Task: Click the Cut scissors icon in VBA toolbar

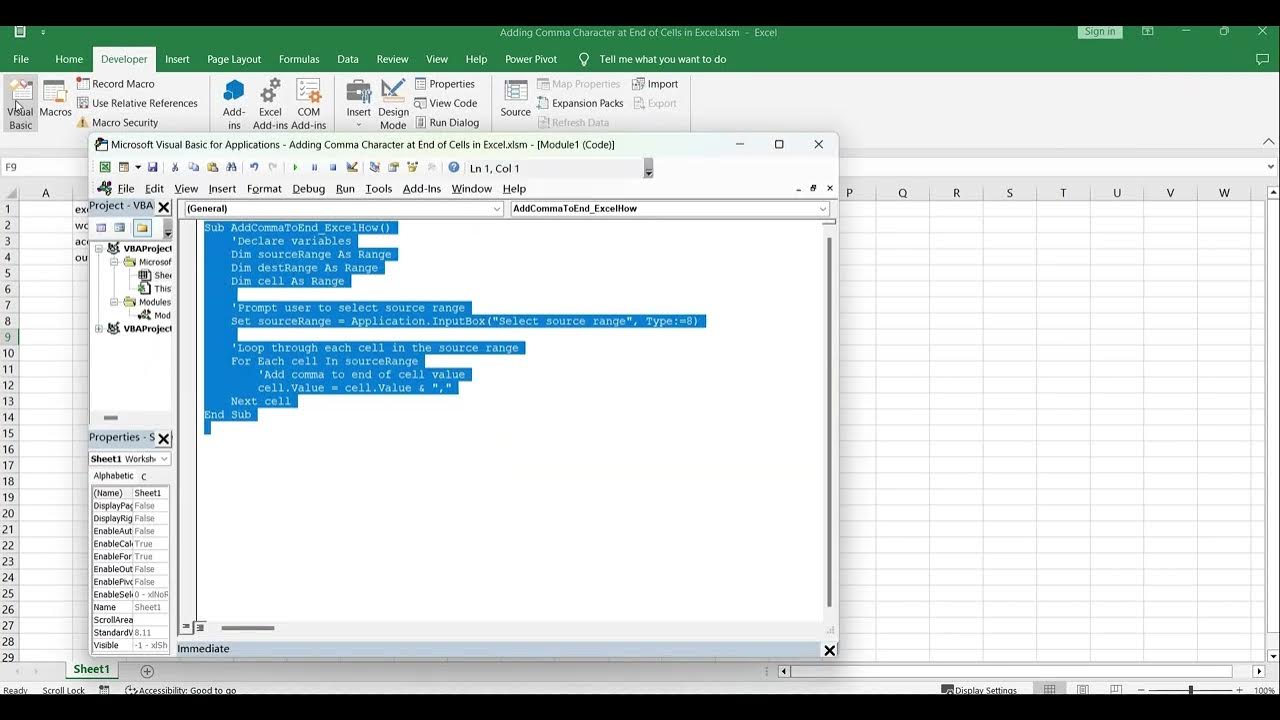Action: (x=175, y=167)
